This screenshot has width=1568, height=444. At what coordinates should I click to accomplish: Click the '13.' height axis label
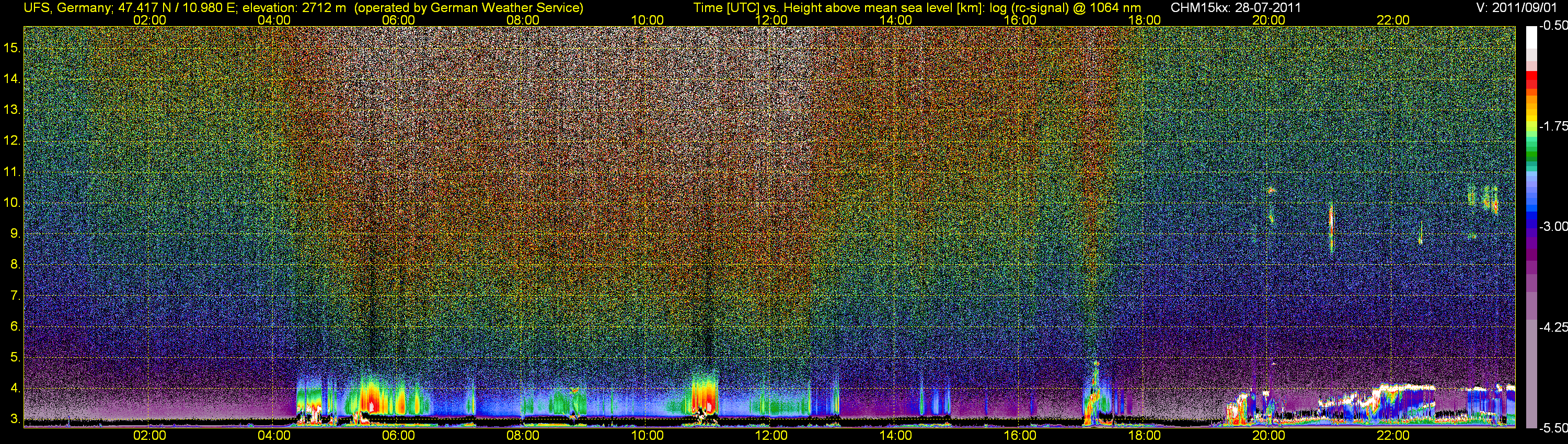[12, 110]
